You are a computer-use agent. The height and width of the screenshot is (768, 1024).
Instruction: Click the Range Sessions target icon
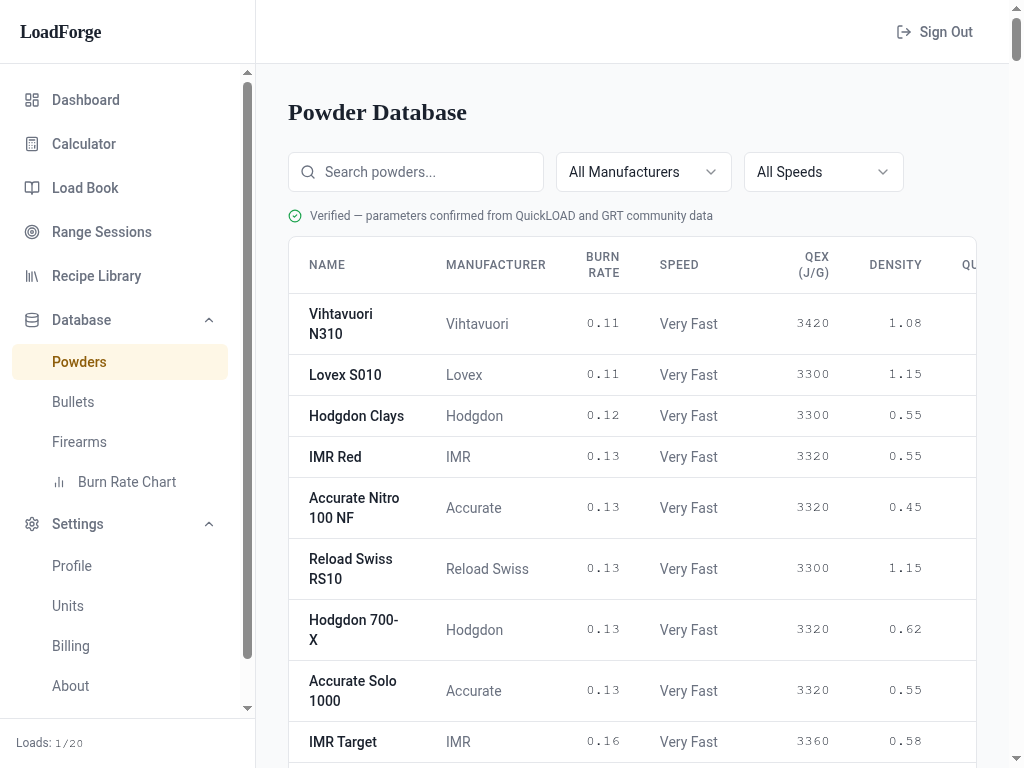[32, 232]
